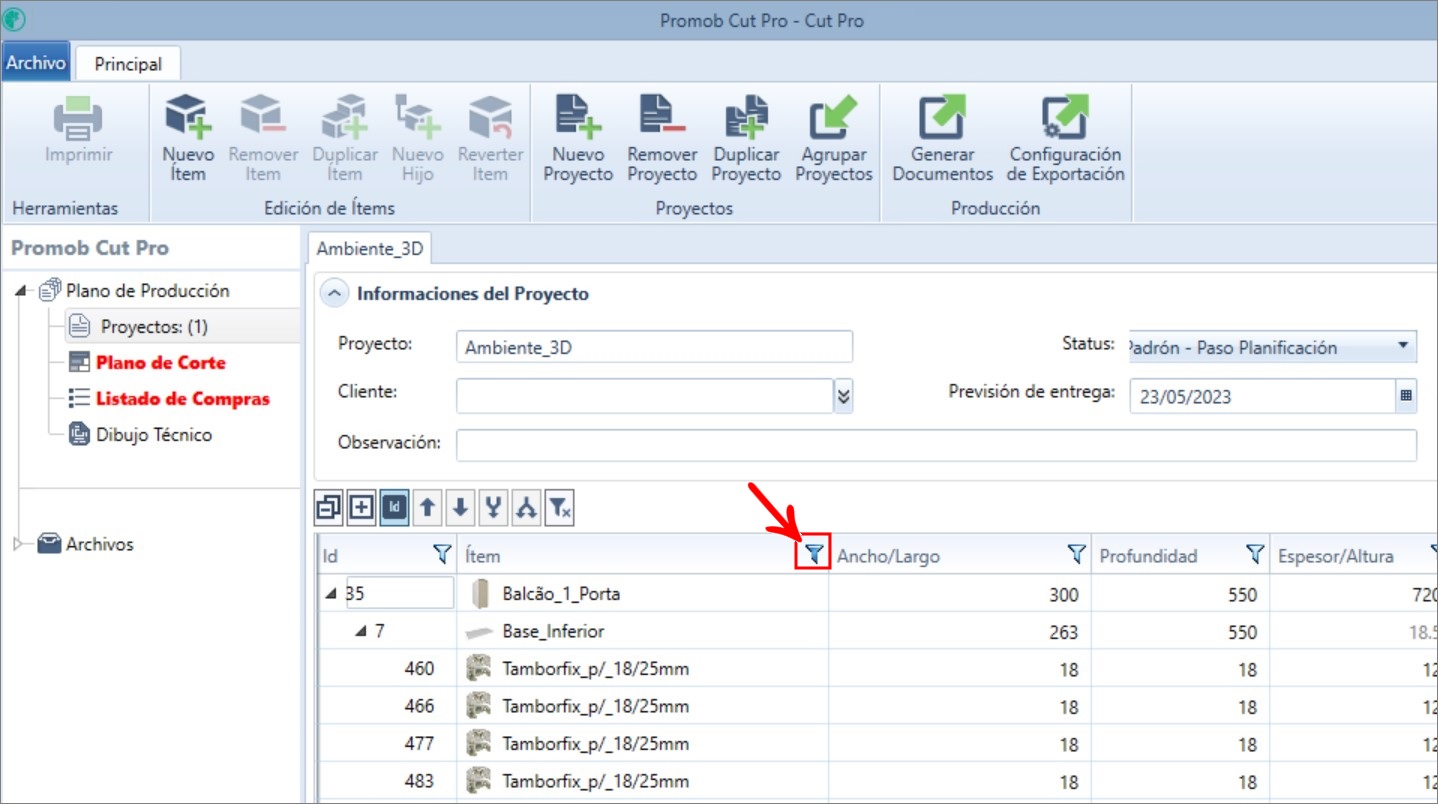The image size is (1438, 804).
Task: Open filter on Ítem column
Action: (x=815, y=553)
